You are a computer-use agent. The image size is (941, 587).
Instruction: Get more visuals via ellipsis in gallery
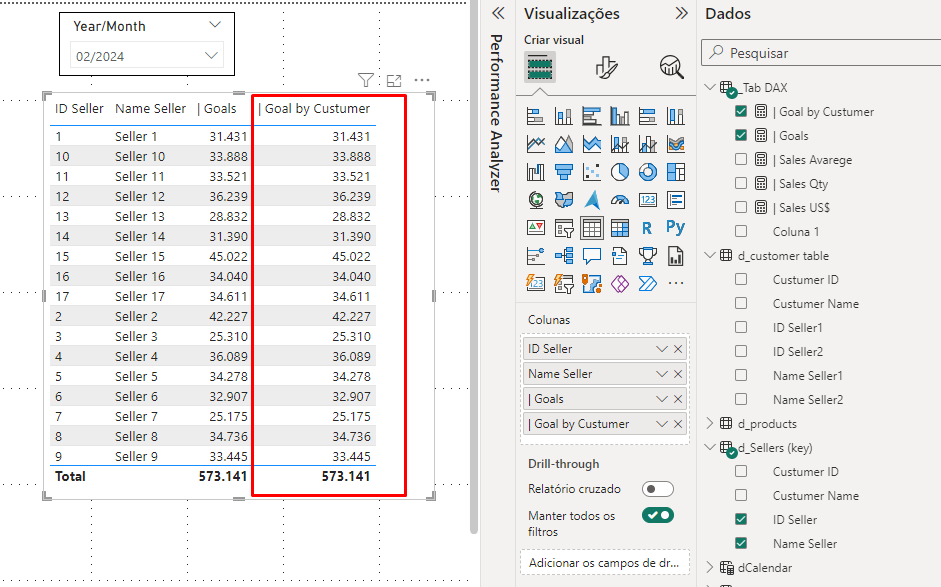coord(676,283)
